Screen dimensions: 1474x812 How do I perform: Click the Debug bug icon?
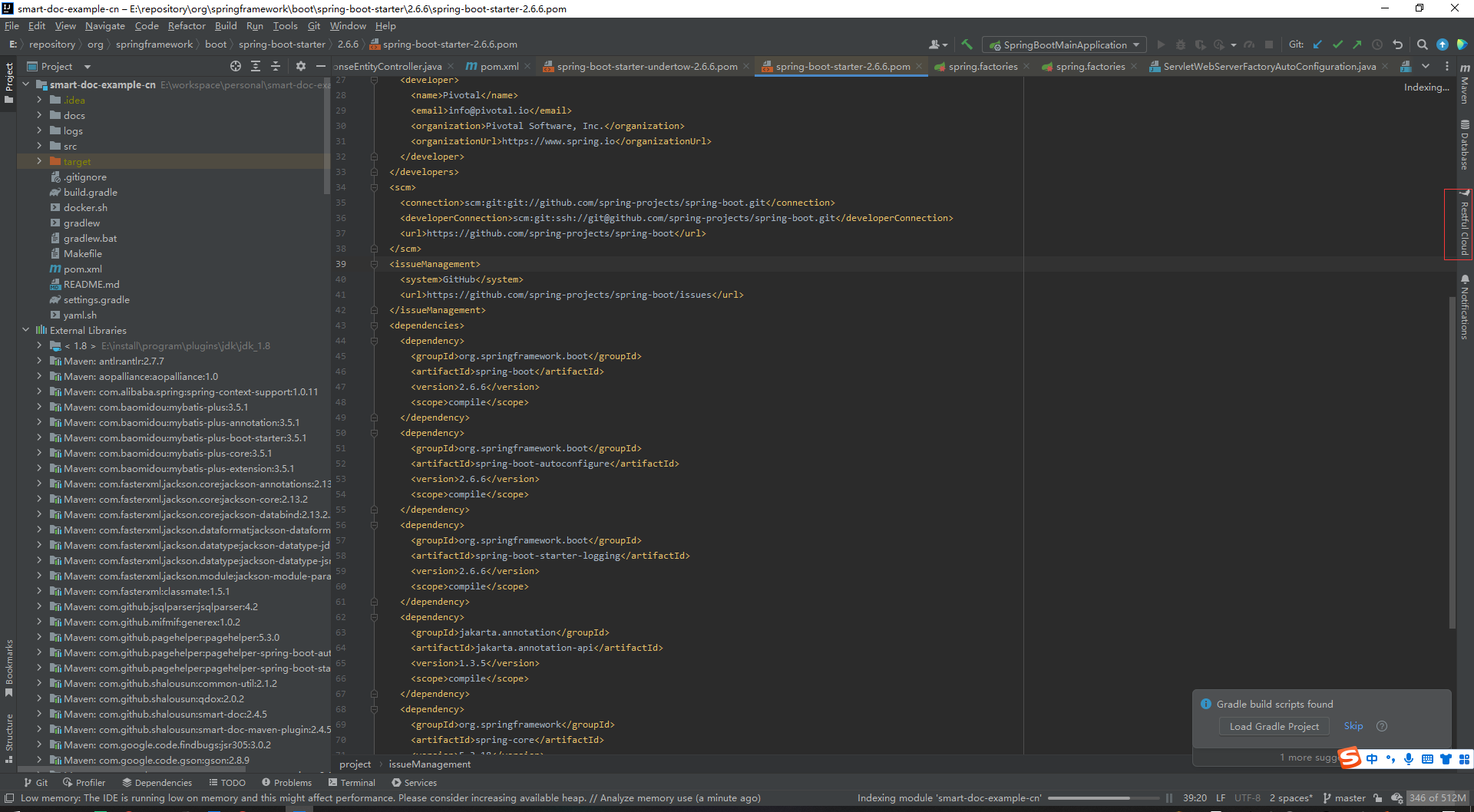(1181, 45)
